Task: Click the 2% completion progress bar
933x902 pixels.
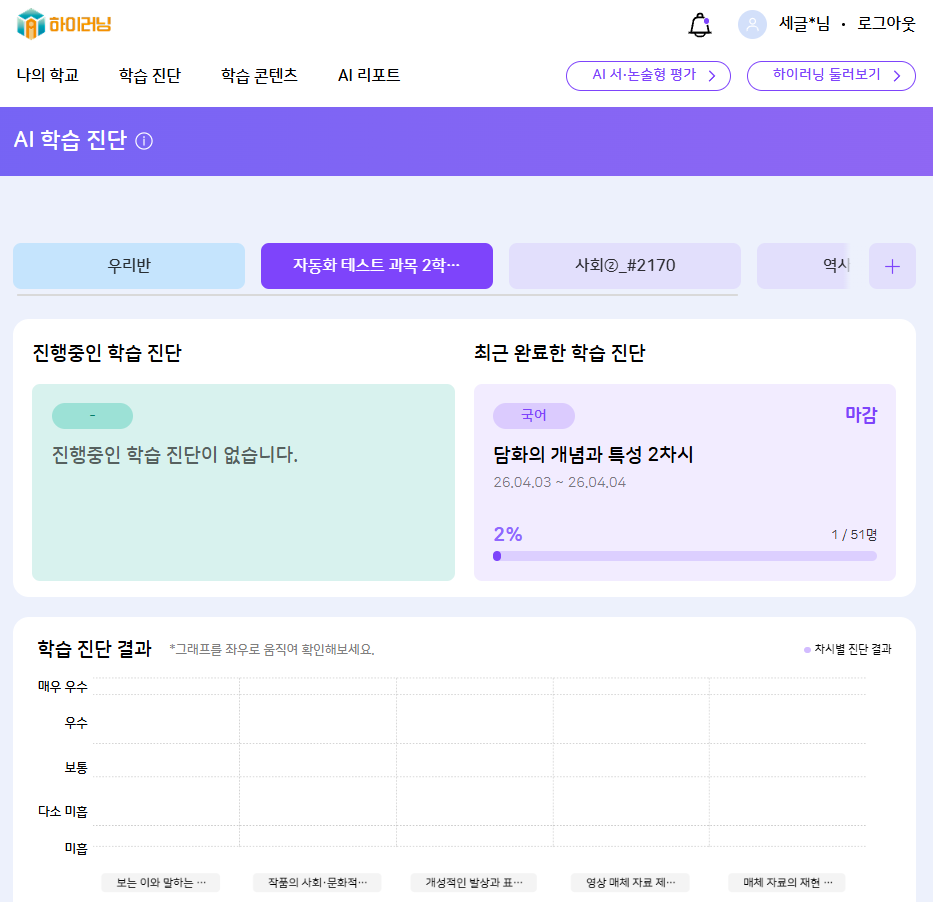Action: (x=685, y=556)
